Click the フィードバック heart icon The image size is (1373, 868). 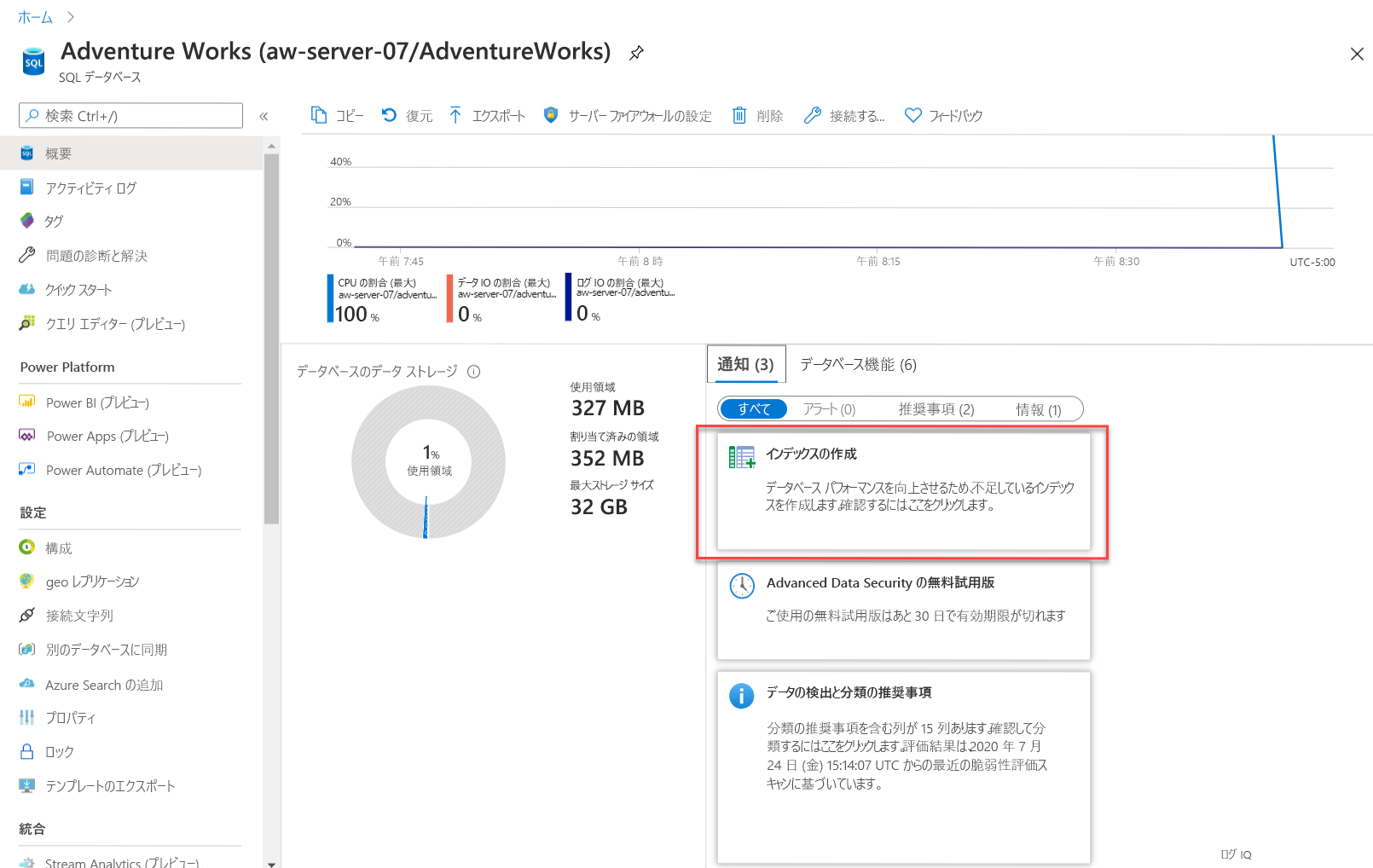[913, 115]
